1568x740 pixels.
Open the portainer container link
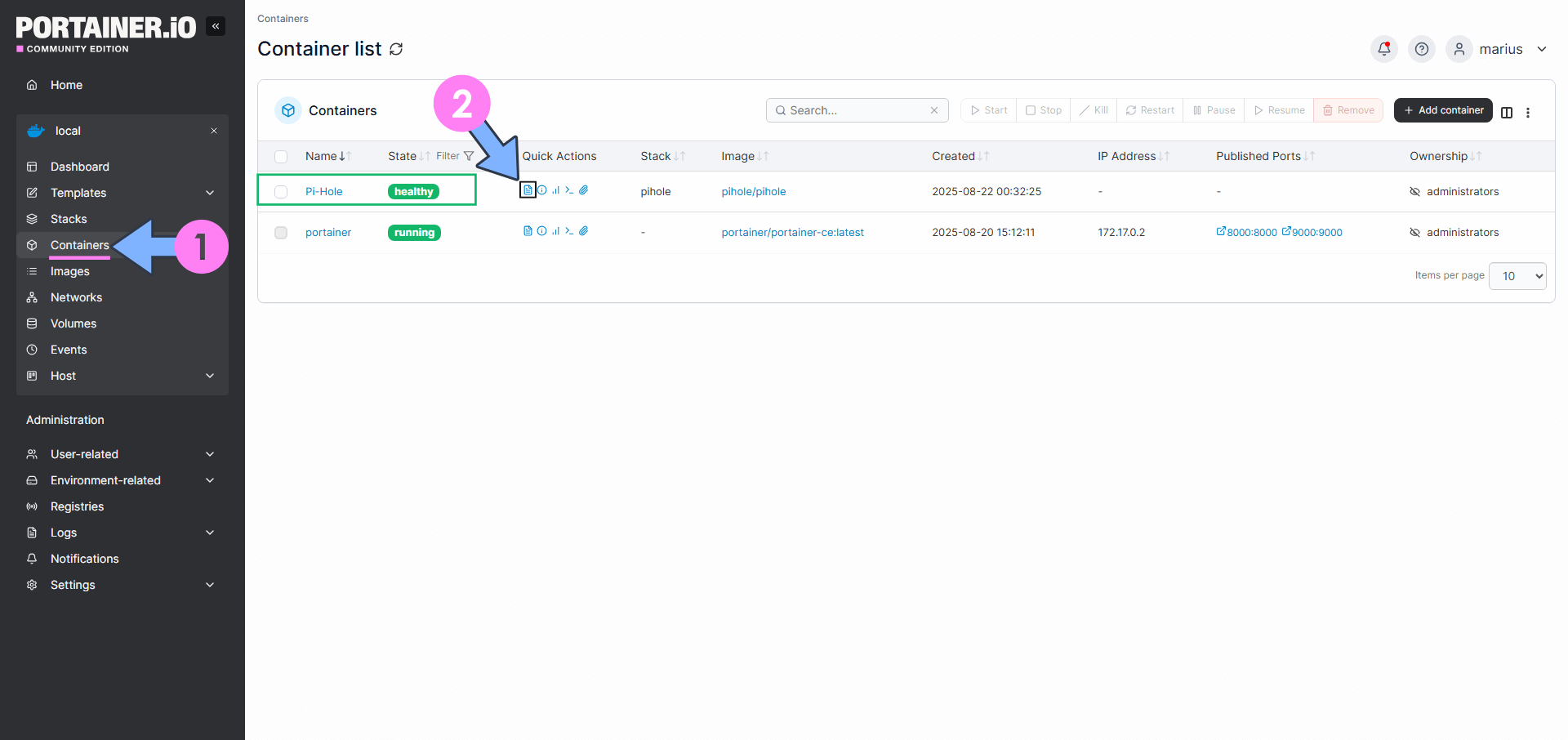[x=328, y=233]
